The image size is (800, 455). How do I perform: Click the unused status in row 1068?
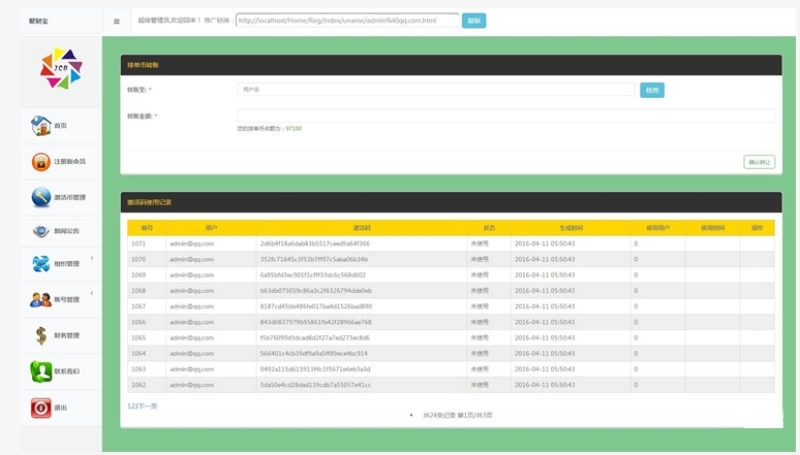pos(480,291)
